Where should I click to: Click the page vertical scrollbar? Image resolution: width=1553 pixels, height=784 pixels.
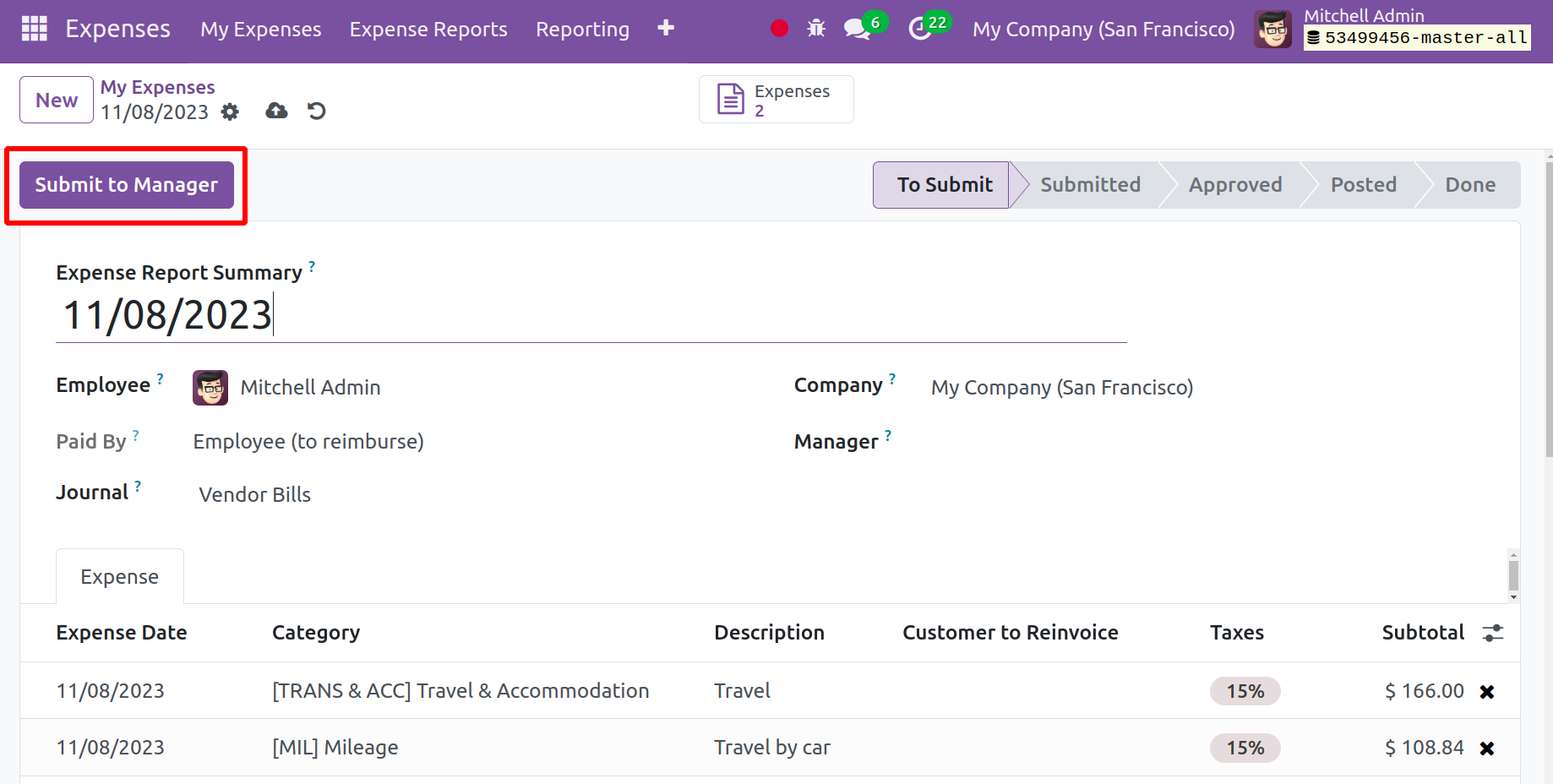[x=1549, y=308]
